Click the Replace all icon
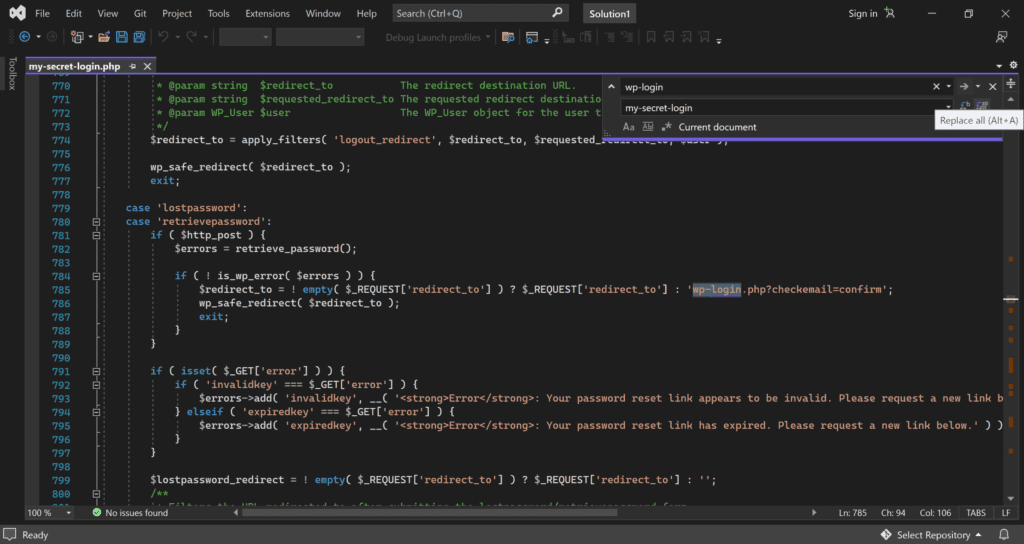Image resolution: width=1024 pixels, height=544 pixels. pos(982,107)
